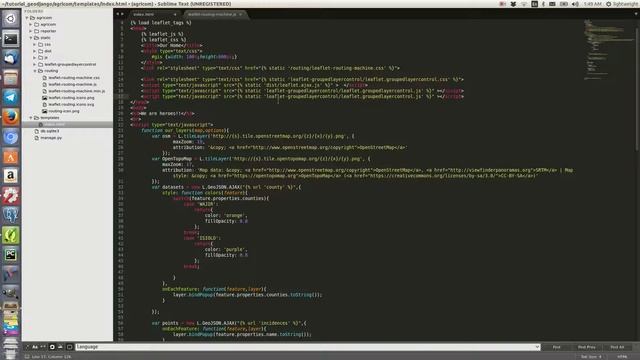This screenshot has height=360, width=640.
Task: Collapse the routing folder
Action: [x=35, y=71]
